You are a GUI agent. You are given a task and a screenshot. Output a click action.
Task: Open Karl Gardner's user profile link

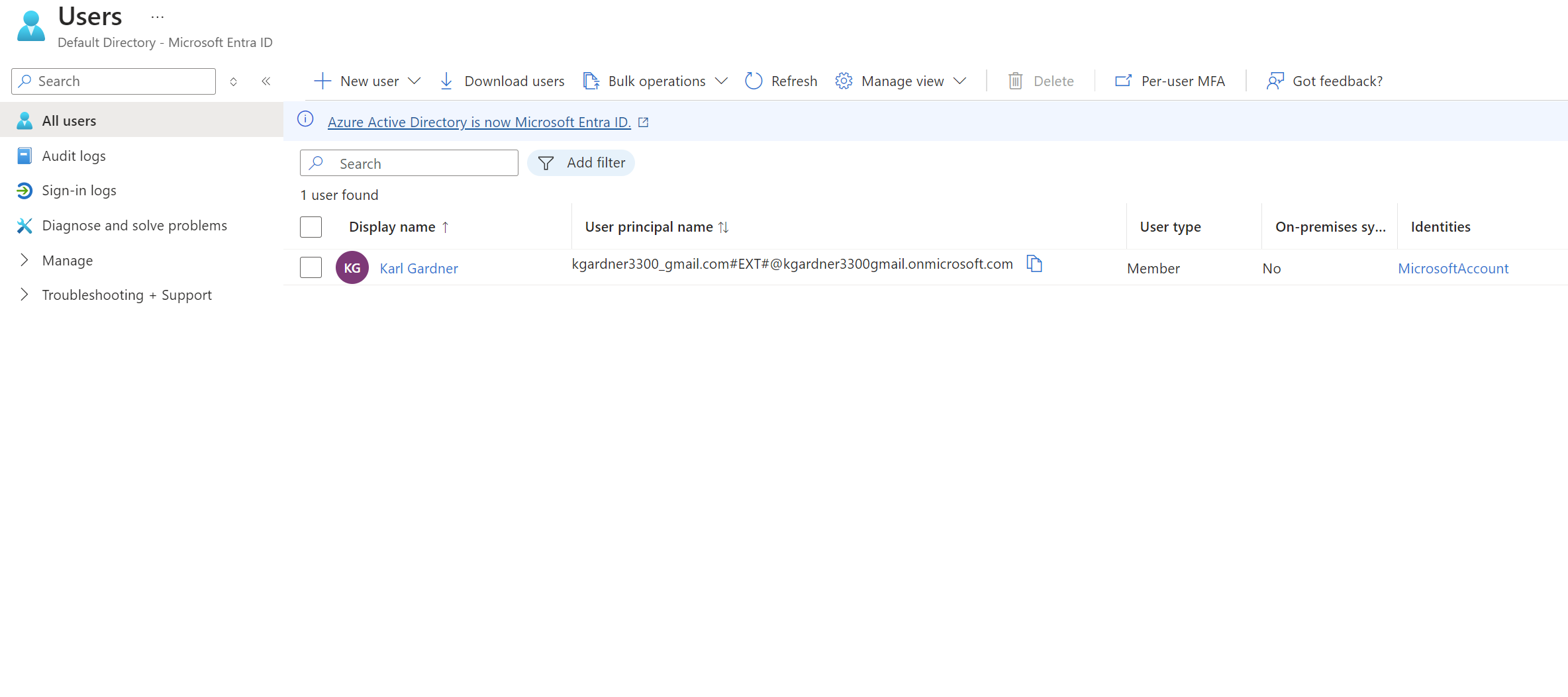click(418, 268)
